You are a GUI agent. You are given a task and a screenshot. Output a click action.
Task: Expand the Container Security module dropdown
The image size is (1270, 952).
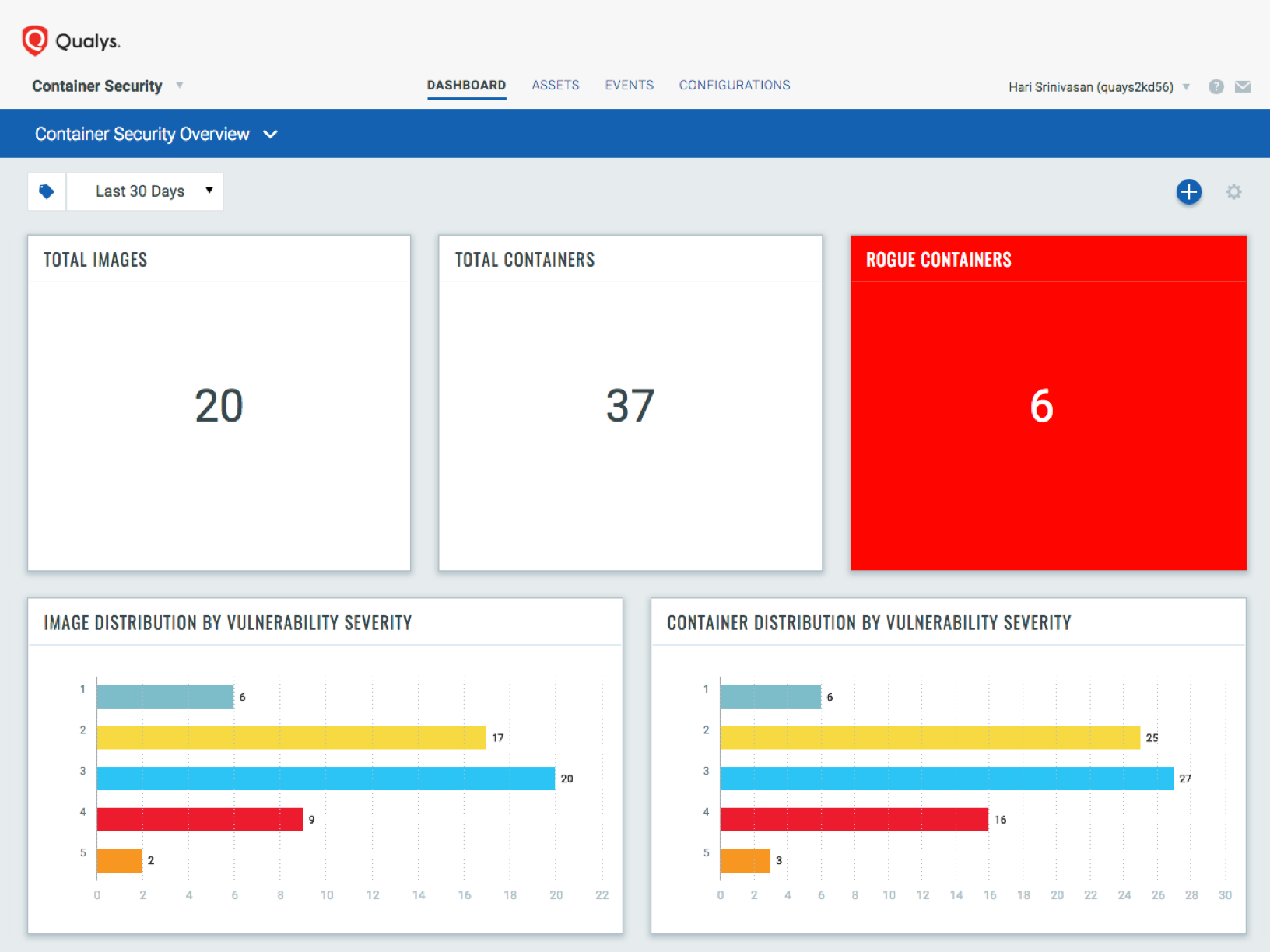coord(179,86)
